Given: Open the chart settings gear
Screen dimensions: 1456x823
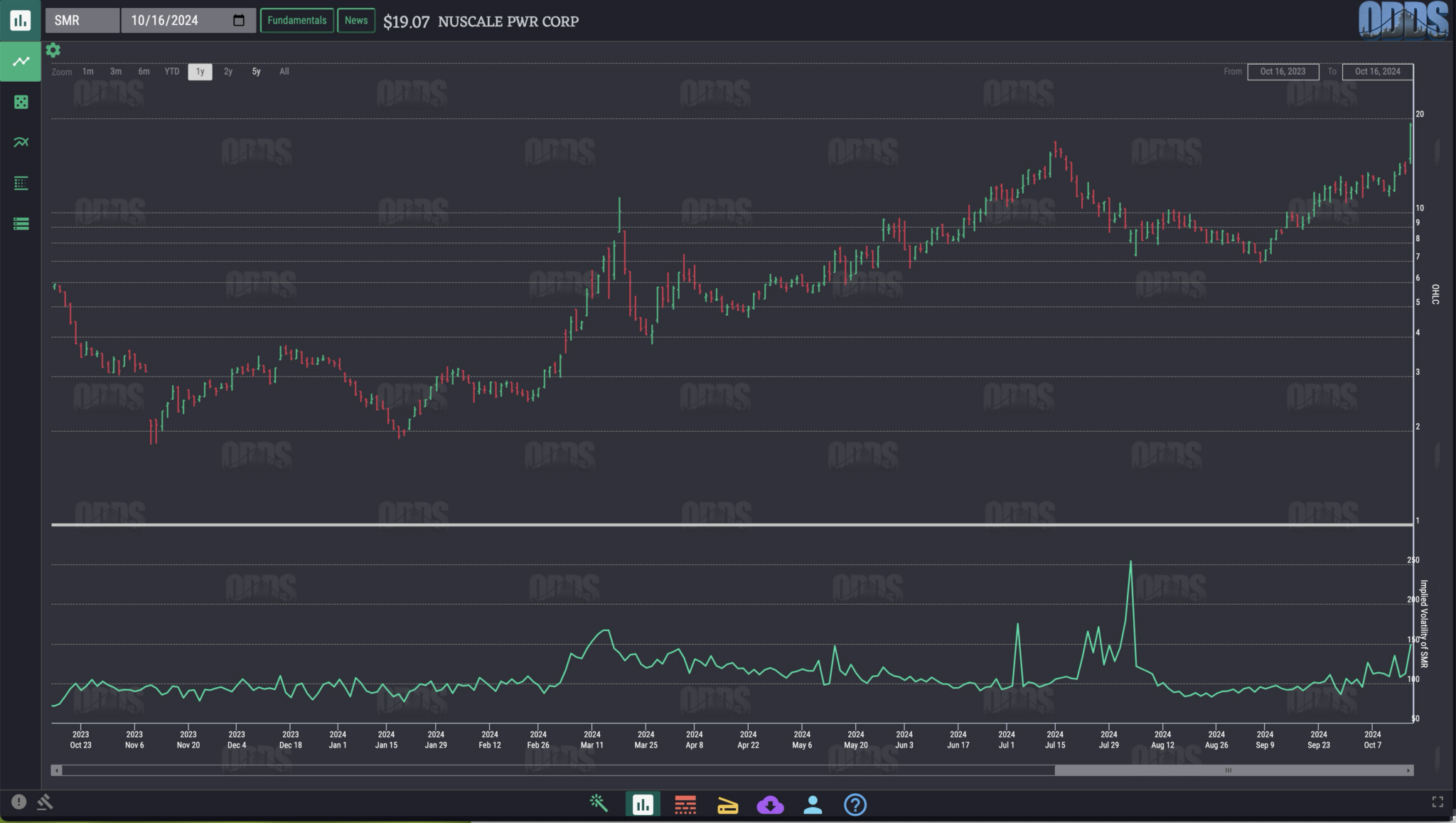Looking at the screenshot, I should (53, 50).
